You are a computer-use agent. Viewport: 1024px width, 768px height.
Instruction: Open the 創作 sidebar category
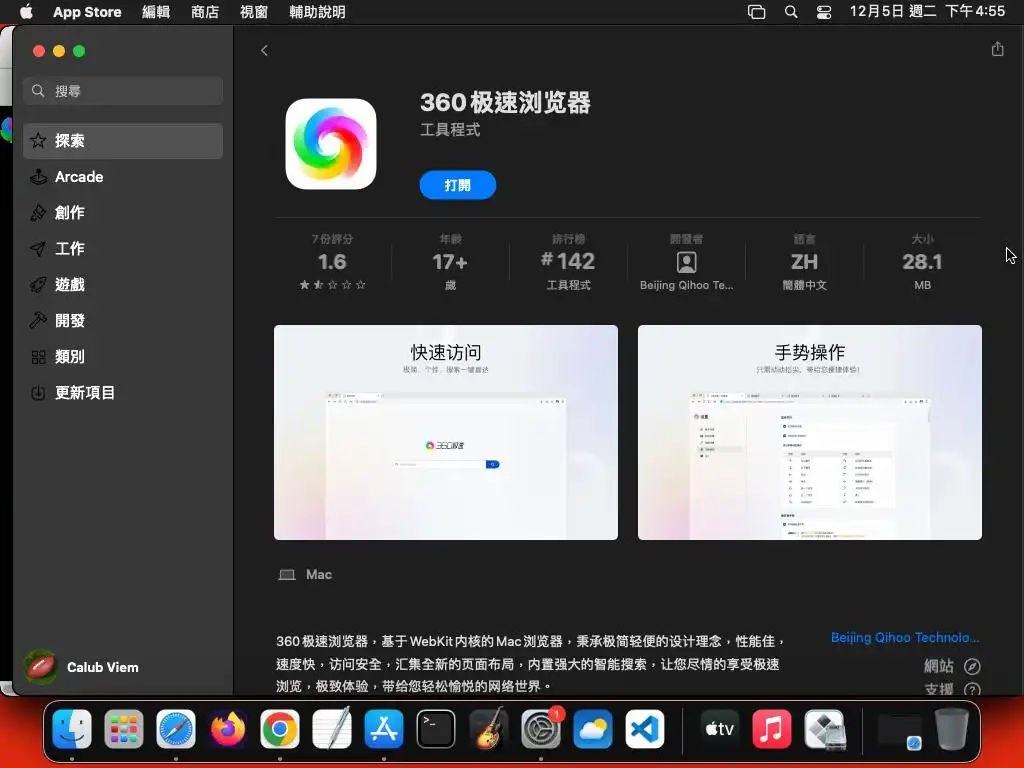pyautogui.click(x=123, y=212)
